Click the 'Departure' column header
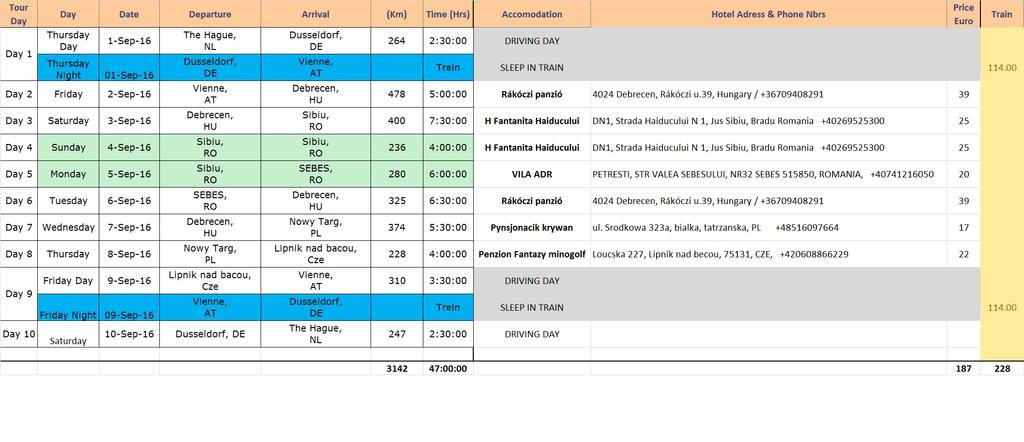The height and width of the screenshot is (442, 1024). (210, 14)
